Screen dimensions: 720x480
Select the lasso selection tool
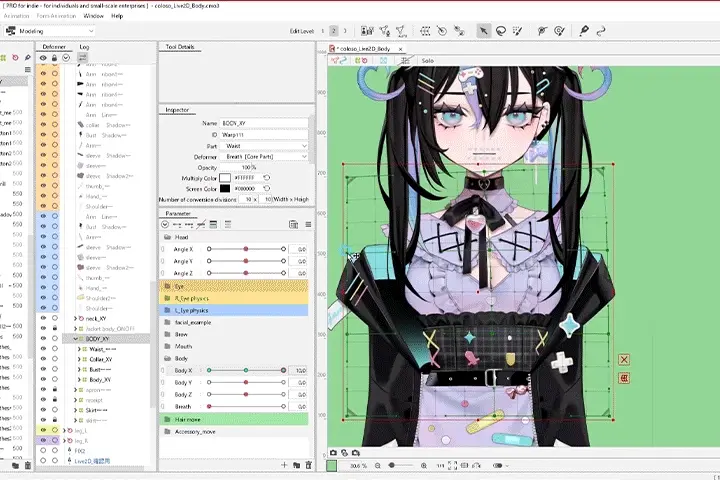click(x=501, y=31)
